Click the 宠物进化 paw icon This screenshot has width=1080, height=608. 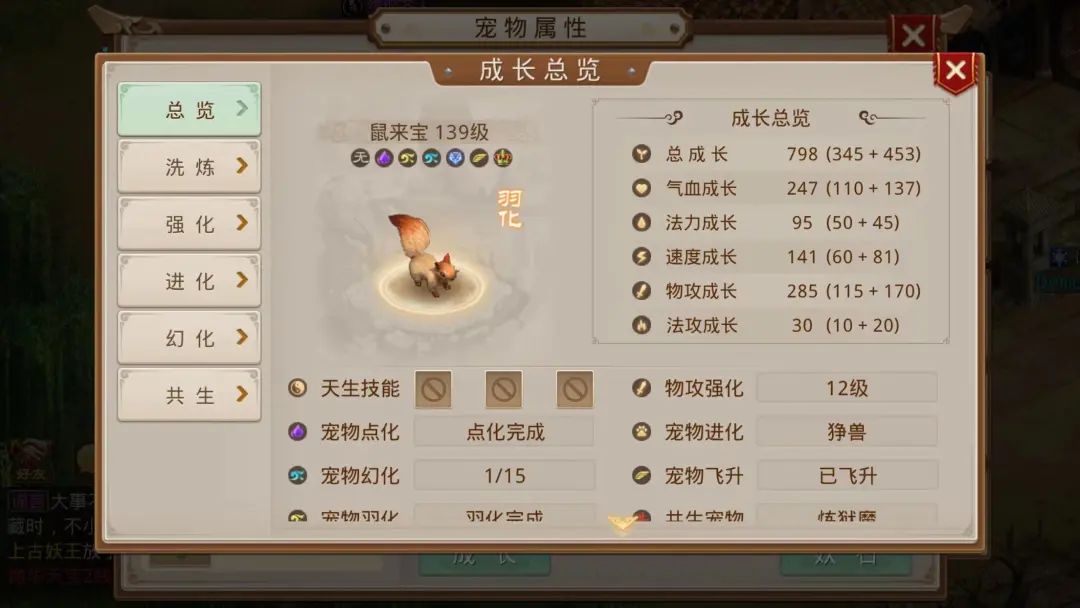coord(641,432)
